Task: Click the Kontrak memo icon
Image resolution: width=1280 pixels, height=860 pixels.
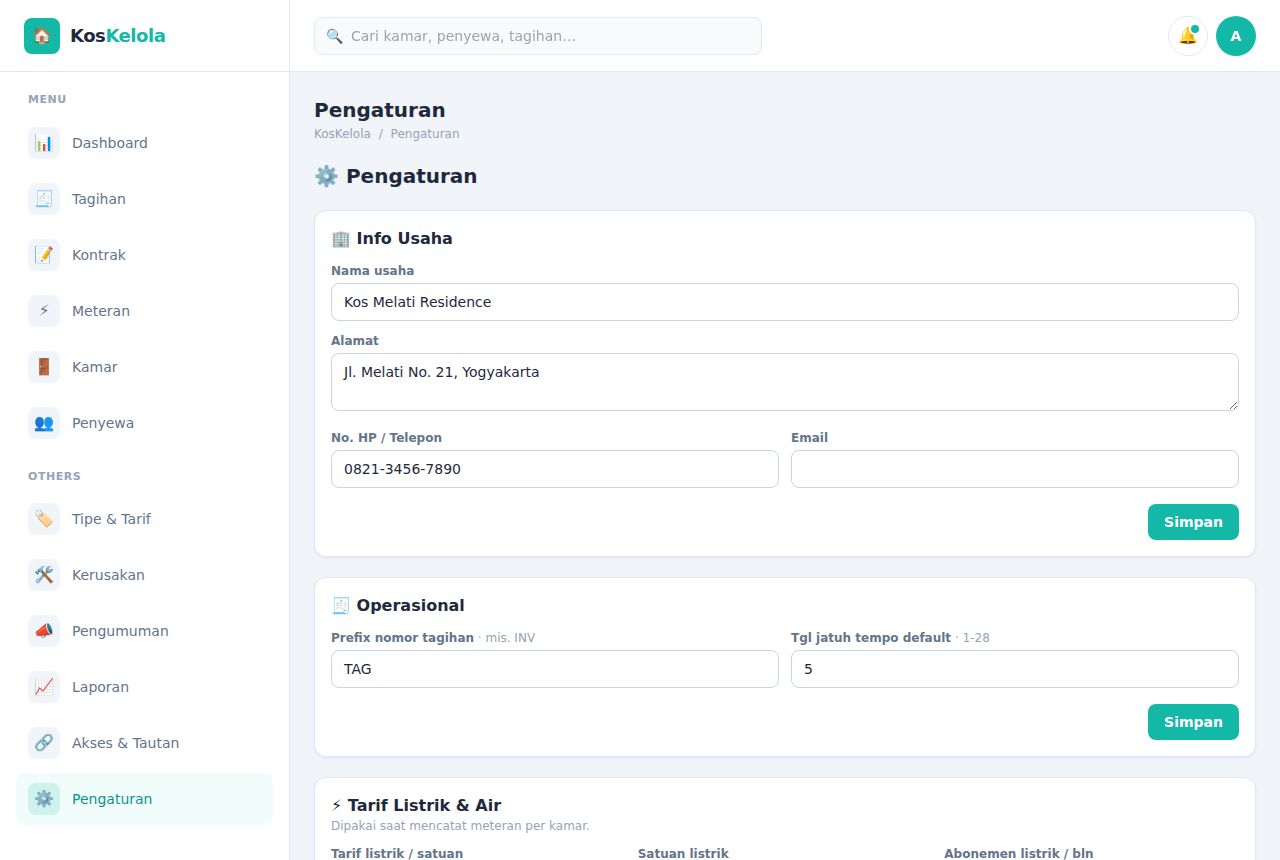Action: click(x=44, y=255)
